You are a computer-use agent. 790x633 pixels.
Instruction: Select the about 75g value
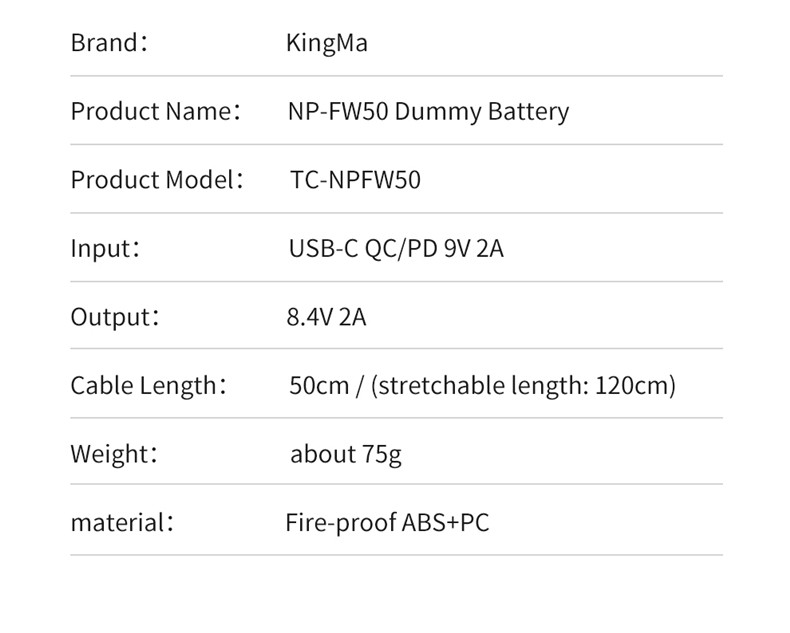pyautogui.click(x=346, y=455)
